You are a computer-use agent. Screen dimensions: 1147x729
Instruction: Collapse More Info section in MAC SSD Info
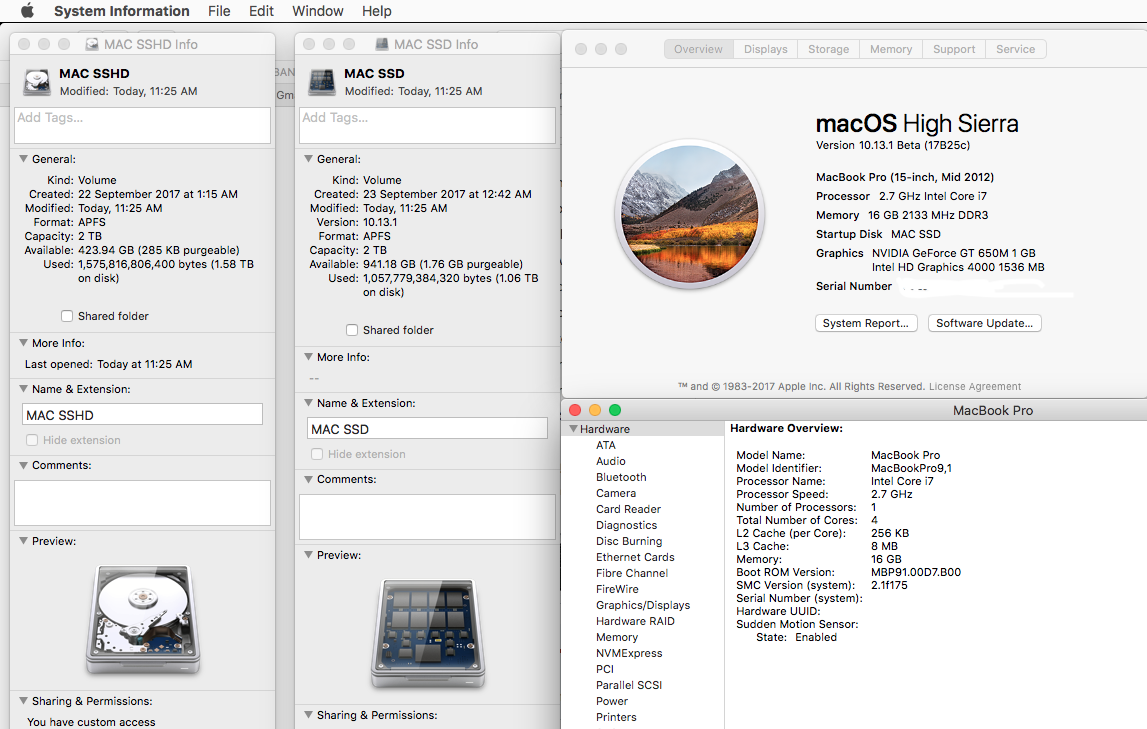[x=309, y=357]
